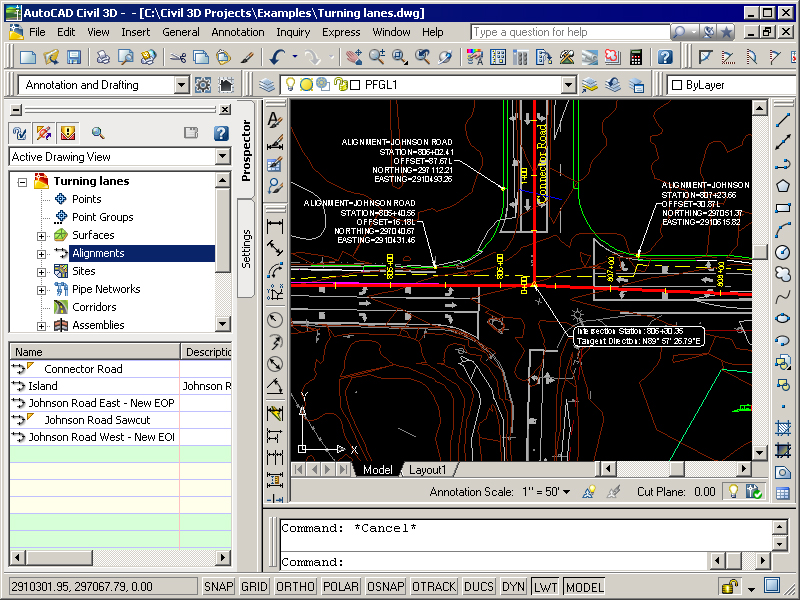Select Johnson Road Sawcut alignment row

97,420
